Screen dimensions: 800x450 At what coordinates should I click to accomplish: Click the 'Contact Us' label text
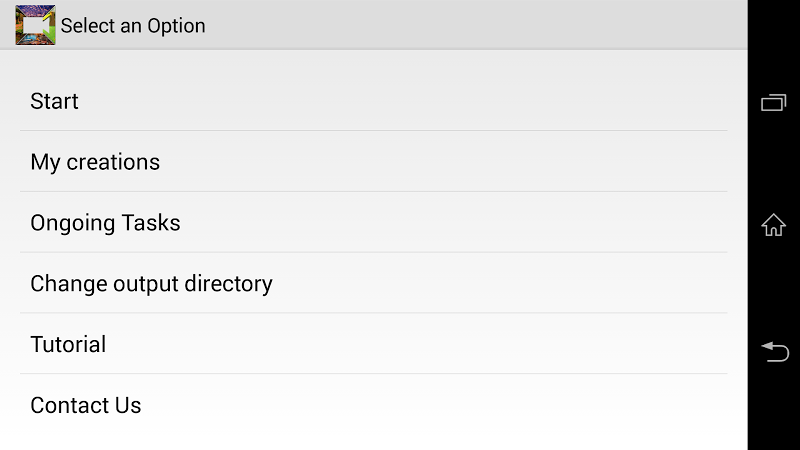pos(86,406)
